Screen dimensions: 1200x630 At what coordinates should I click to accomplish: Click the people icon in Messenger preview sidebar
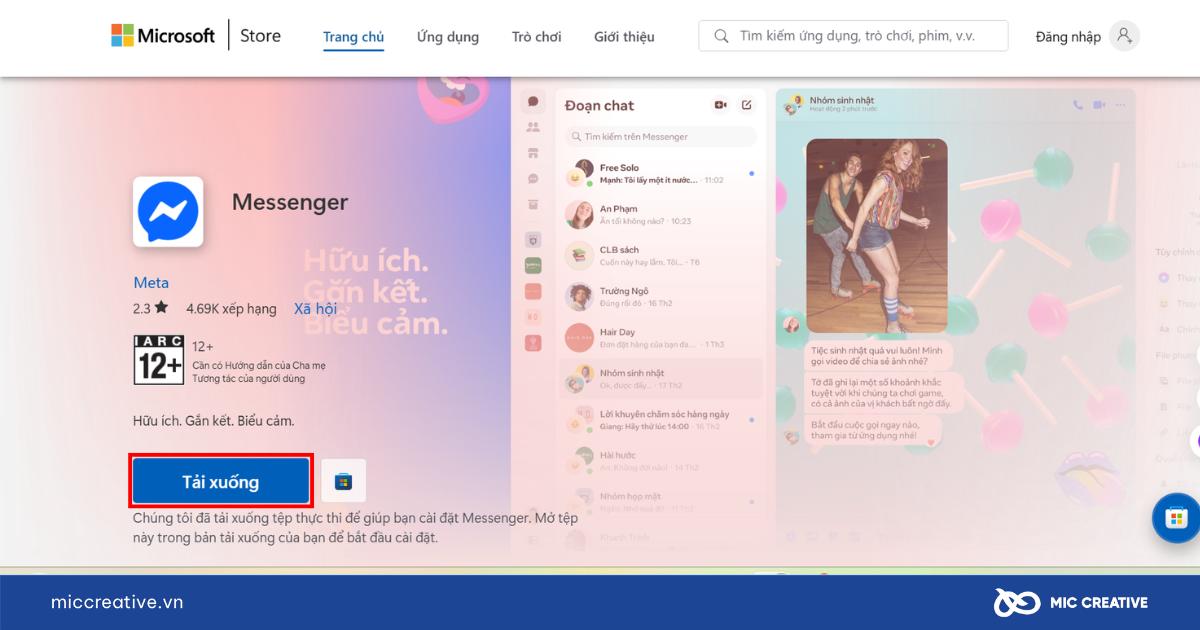(x=533, y=127)
